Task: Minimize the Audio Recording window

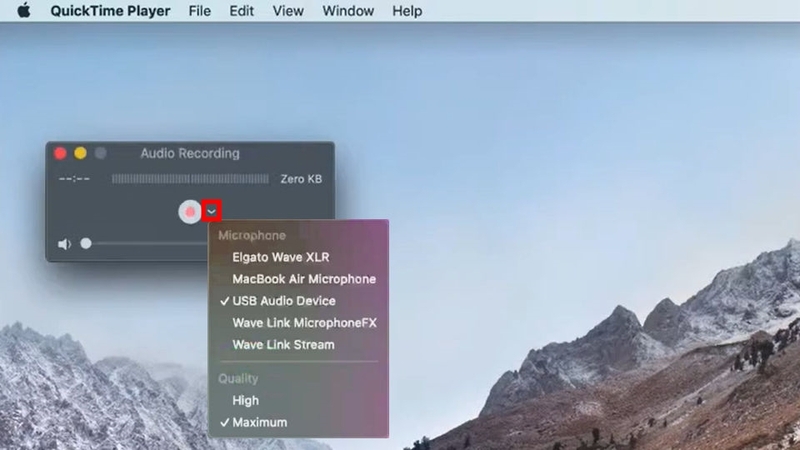Action: [80, 153]
